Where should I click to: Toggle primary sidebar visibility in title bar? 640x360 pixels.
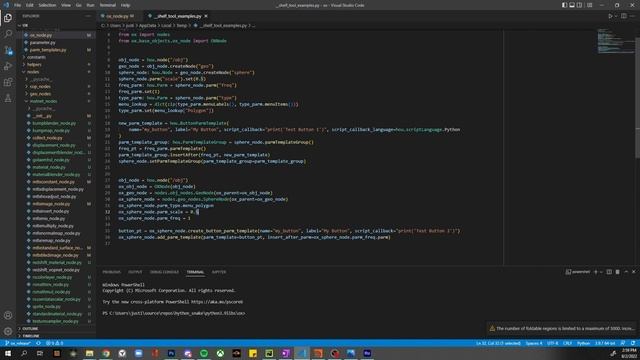click(x=564, y=5)
